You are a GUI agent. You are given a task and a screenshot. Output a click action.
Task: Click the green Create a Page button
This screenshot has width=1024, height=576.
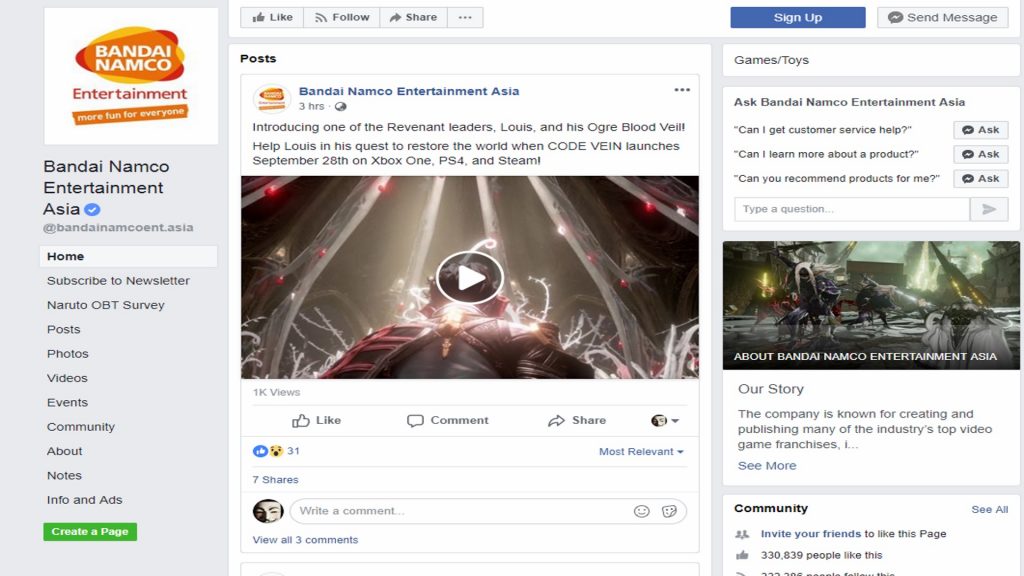(x=90, y=532)
